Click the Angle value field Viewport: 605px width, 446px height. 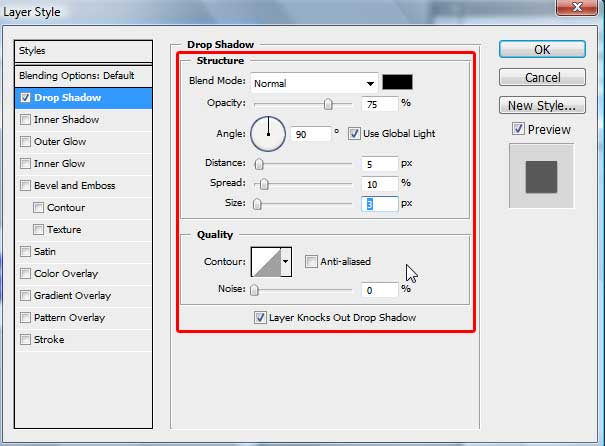tap(311, 134)
